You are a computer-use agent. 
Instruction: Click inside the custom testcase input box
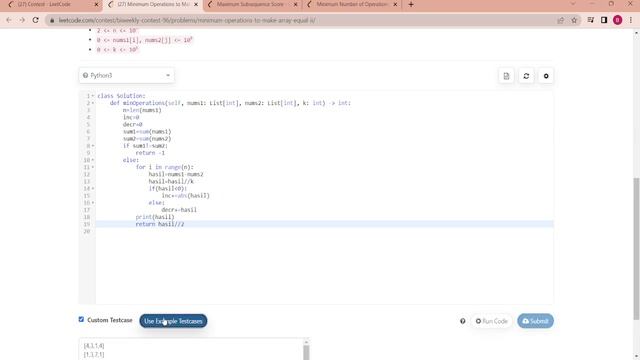click(191, 350)
